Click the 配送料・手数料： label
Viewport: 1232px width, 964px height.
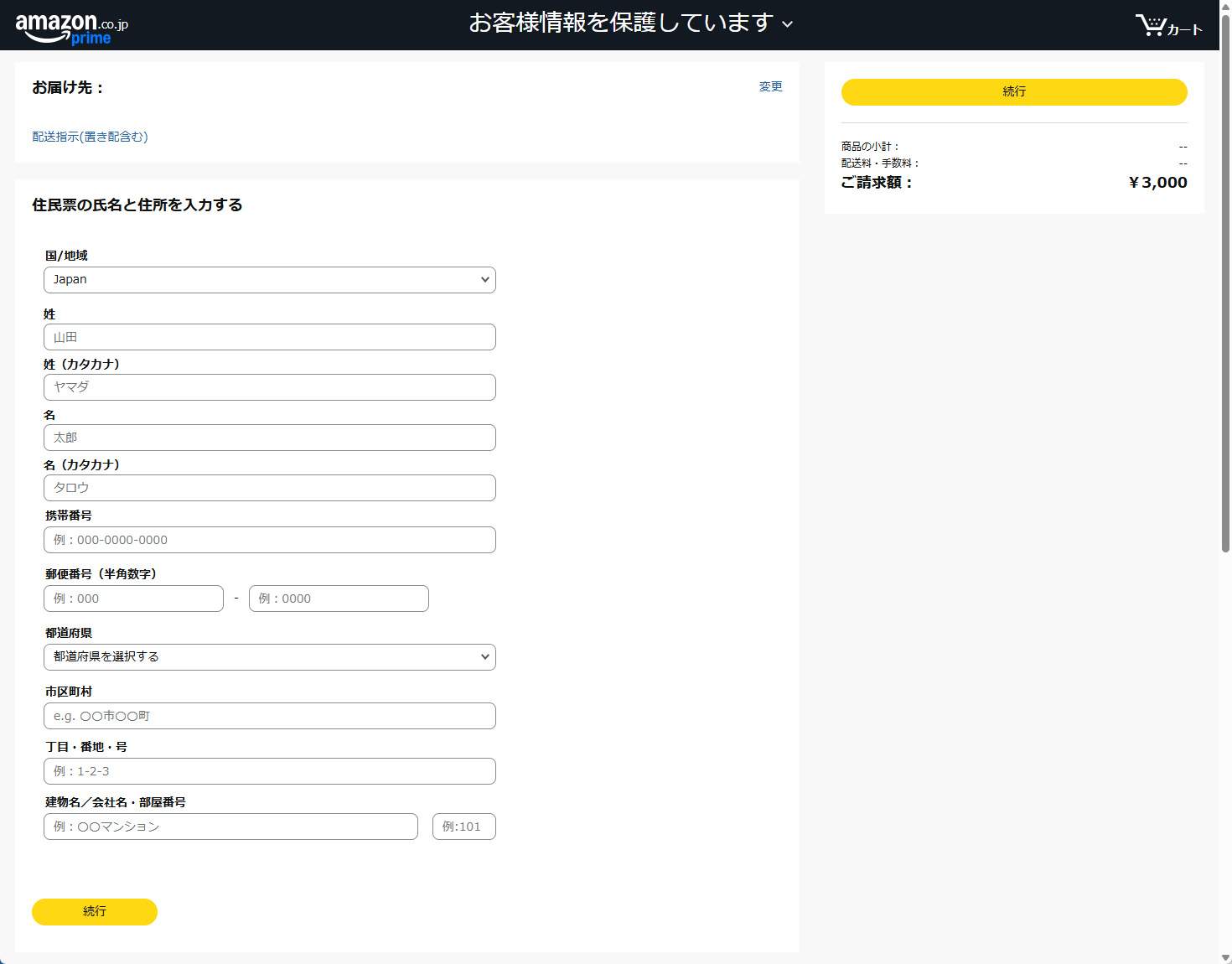pyautogui.click(x=880, y=163)
